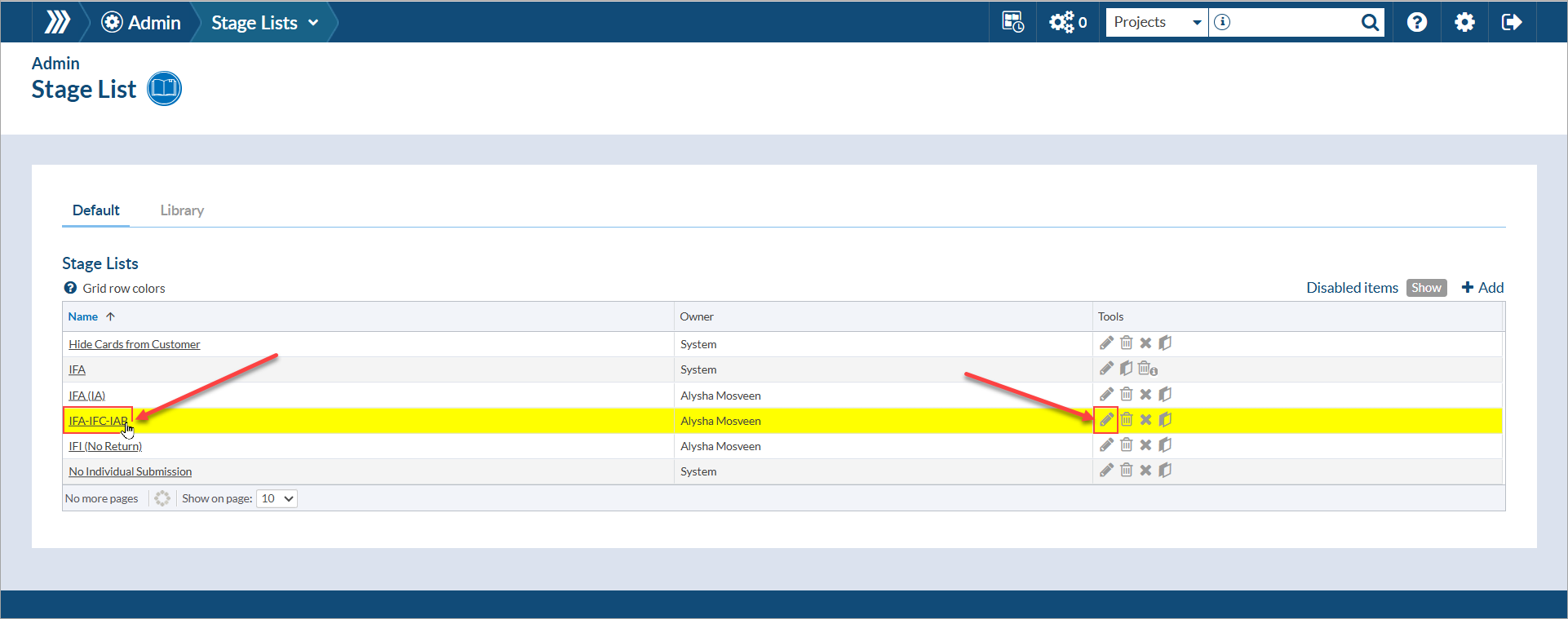Click the Owner column header

click(697, 316)
